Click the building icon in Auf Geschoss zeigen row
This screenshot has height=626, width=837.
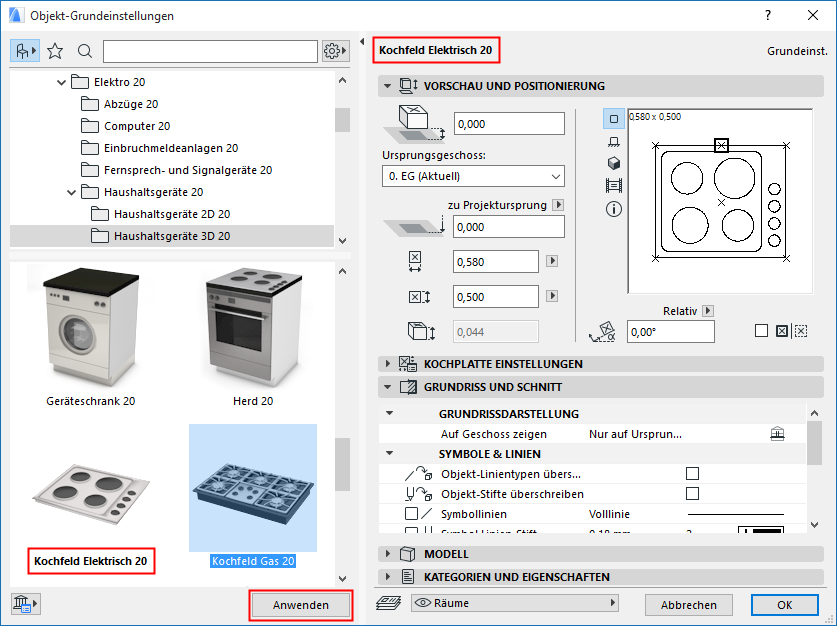coord(777,434)
